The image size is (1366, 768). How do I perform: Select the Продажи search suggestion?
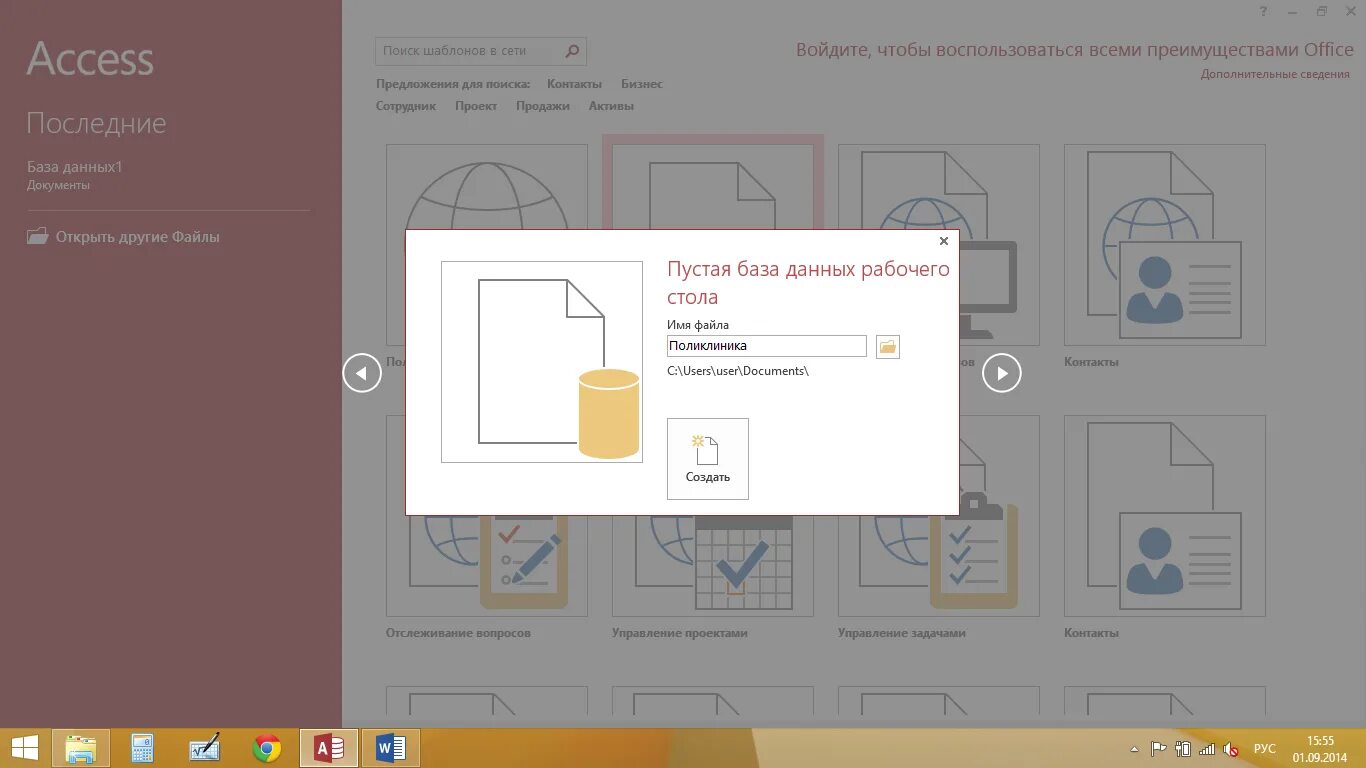pyautogui.click(x=543, y=106)
